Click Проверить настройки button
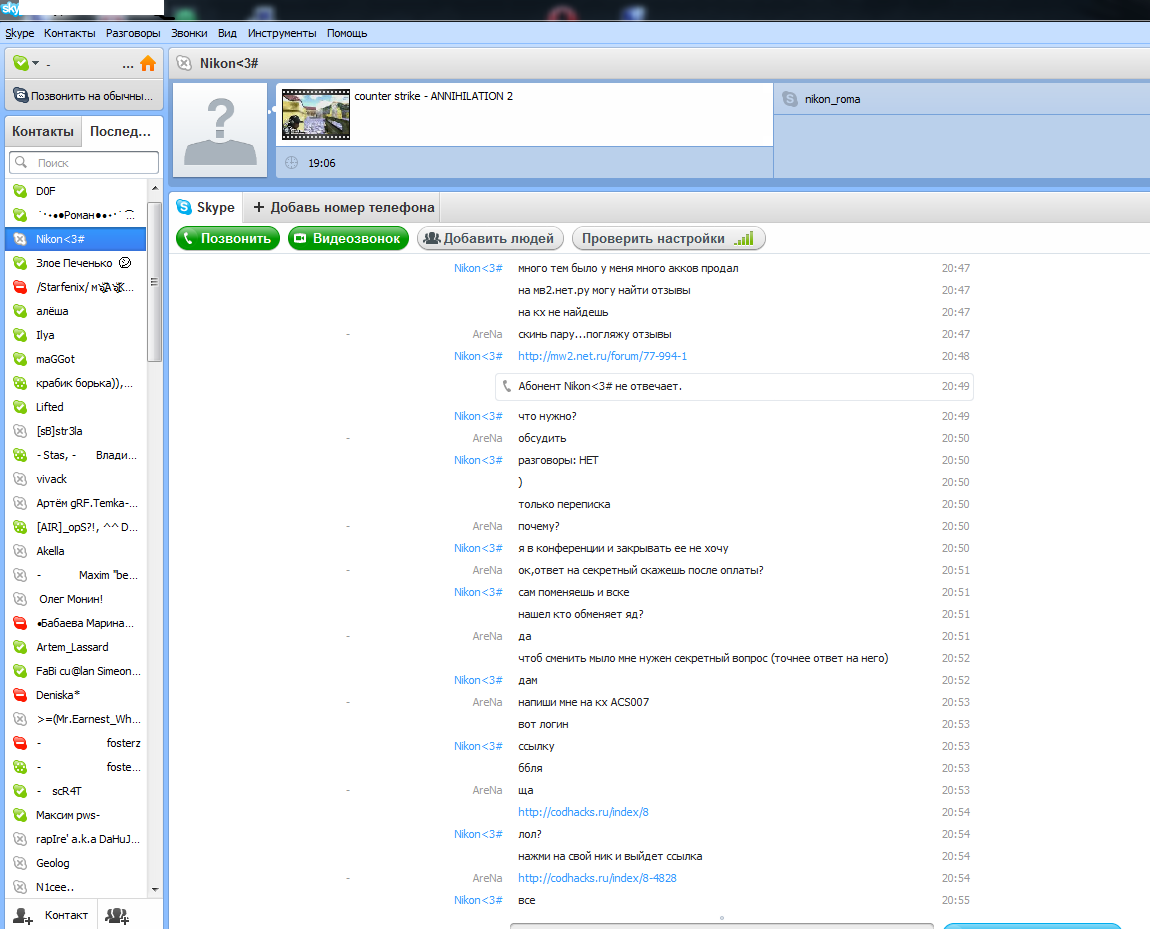The width and height of the screenshot is (1150, 929). pyautogui.click(x=668, y=238)
